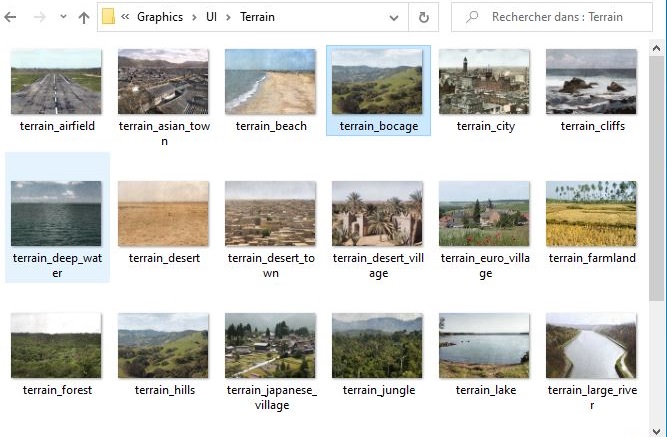Expand the chevron after UI breadcrumb
This screenshot has height=437, width=667.
(x=228, y=17)
